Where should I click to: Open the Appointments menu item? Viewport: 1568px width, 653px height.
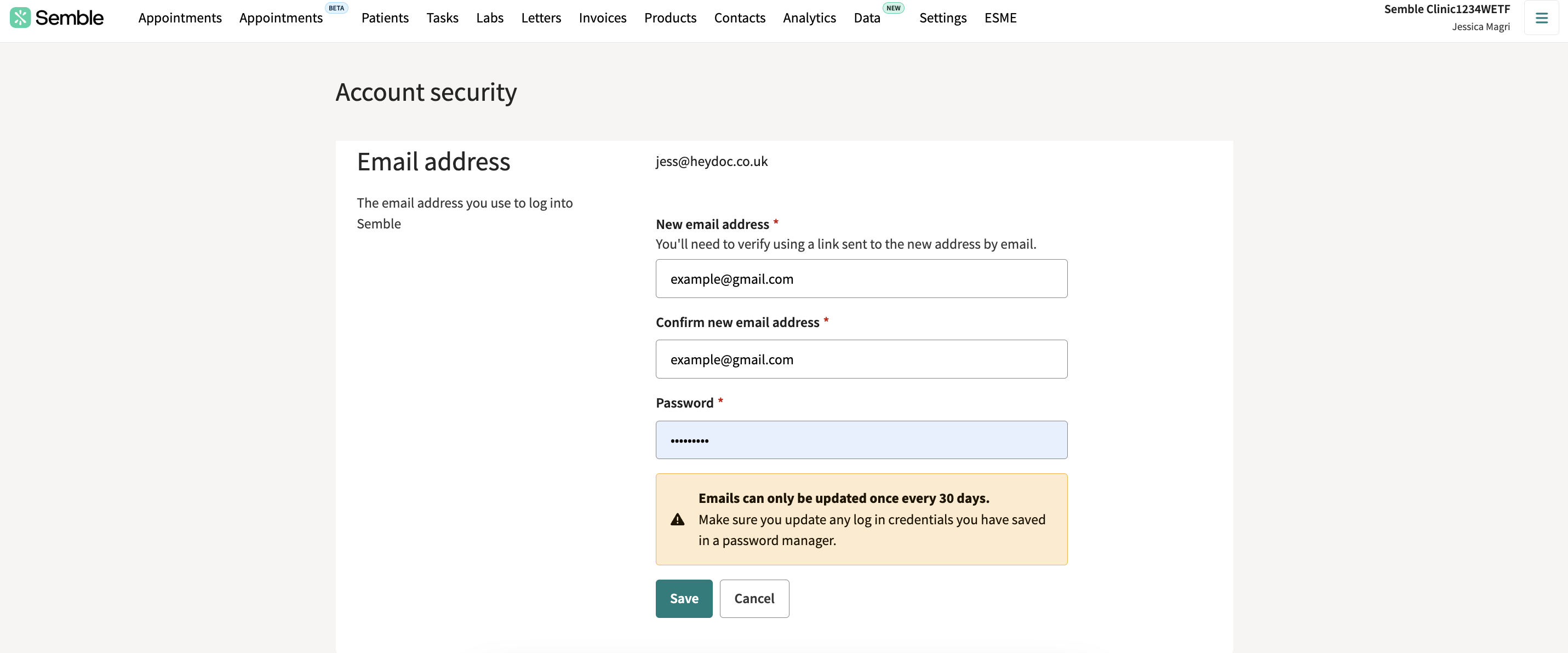point(180,18)
